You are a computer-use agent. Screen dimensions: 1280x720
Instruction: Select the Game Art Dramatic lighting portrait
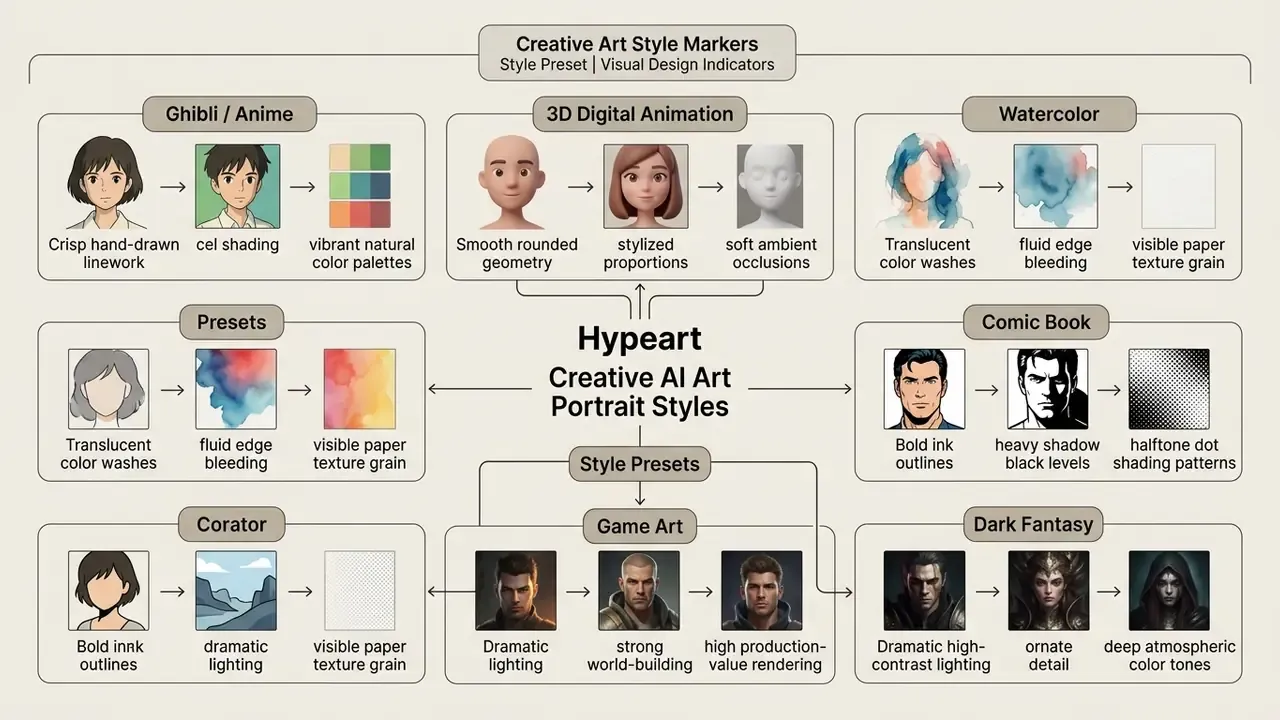[x=516, y=591]
